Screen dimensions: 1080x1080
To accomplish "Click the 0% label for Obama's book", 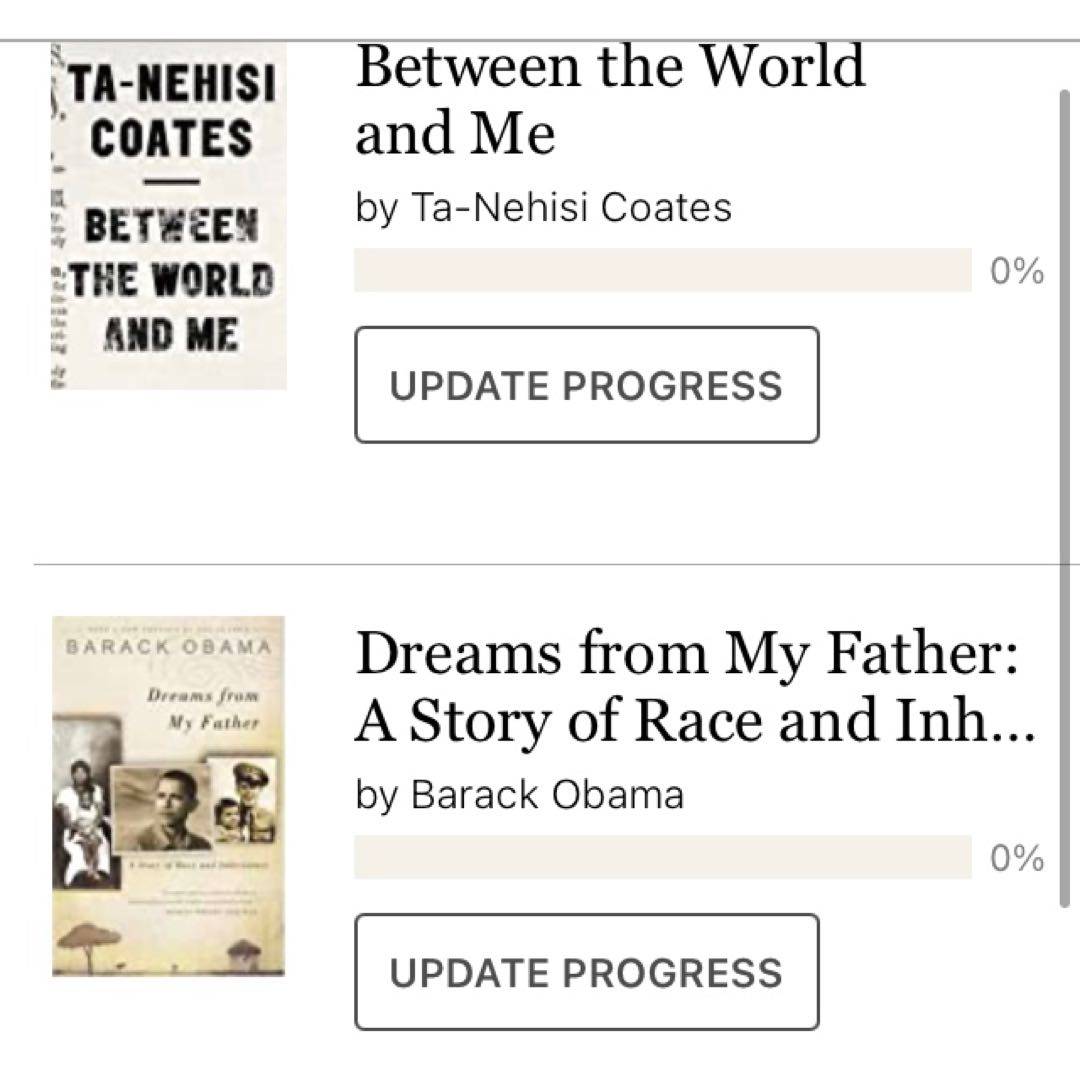I will point(1016,858).
